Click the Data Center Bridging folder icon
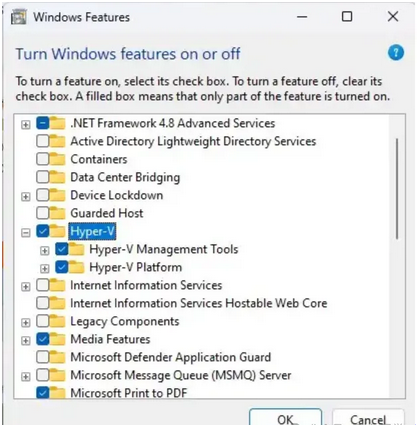The height and width of the screenshot is (425, 417). 58,177
